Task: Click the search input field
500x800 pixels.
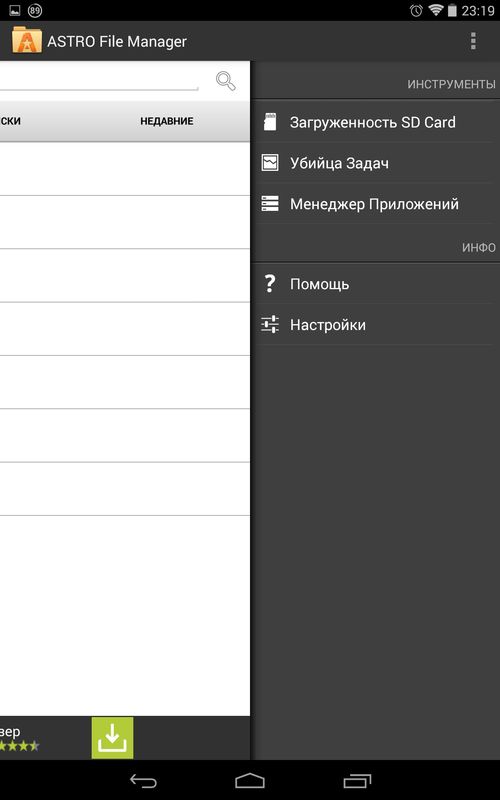Action: tap(99, 81)
